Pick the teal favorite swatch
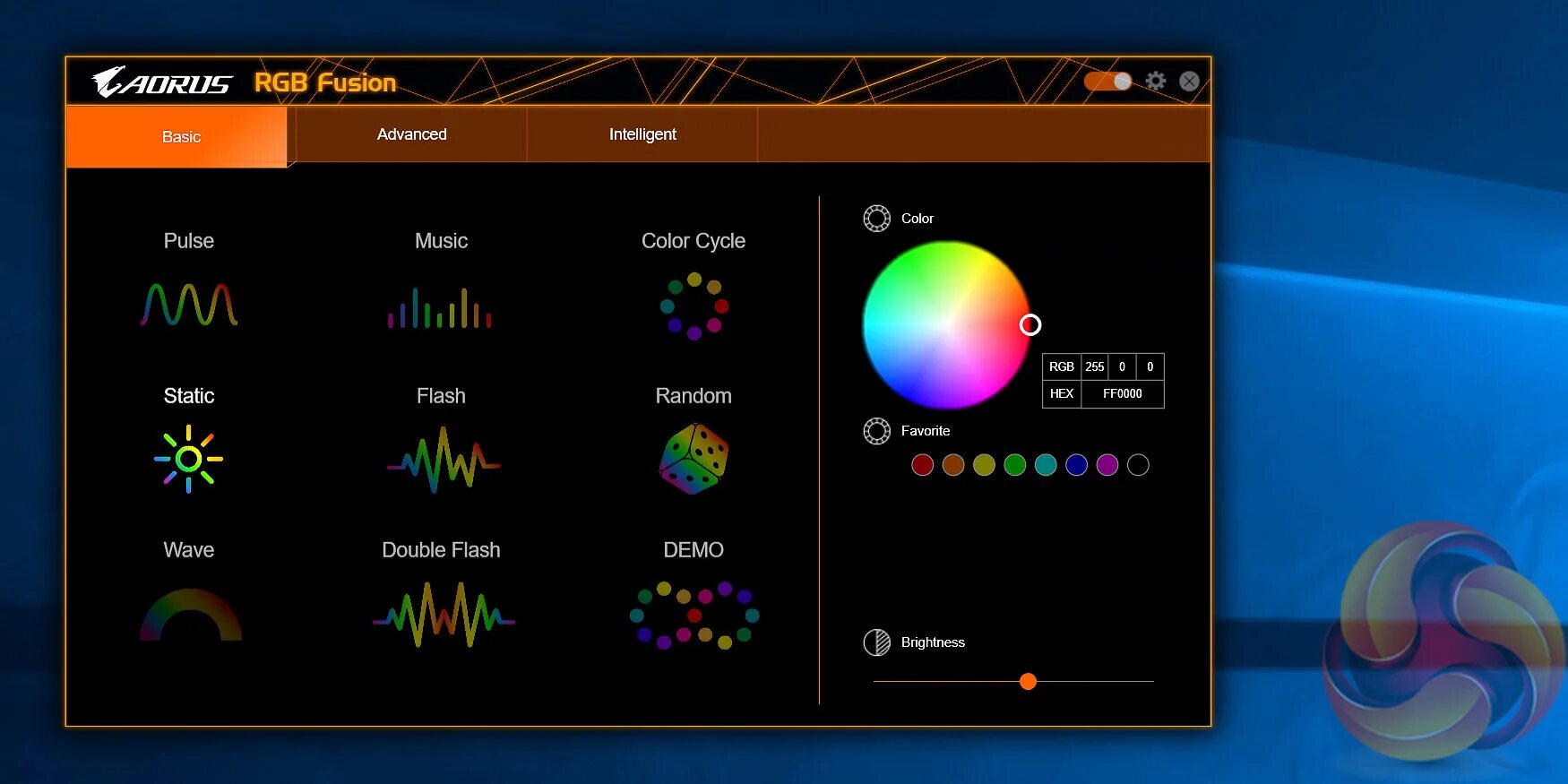The image size is (1568, 784). (1046, 465)
